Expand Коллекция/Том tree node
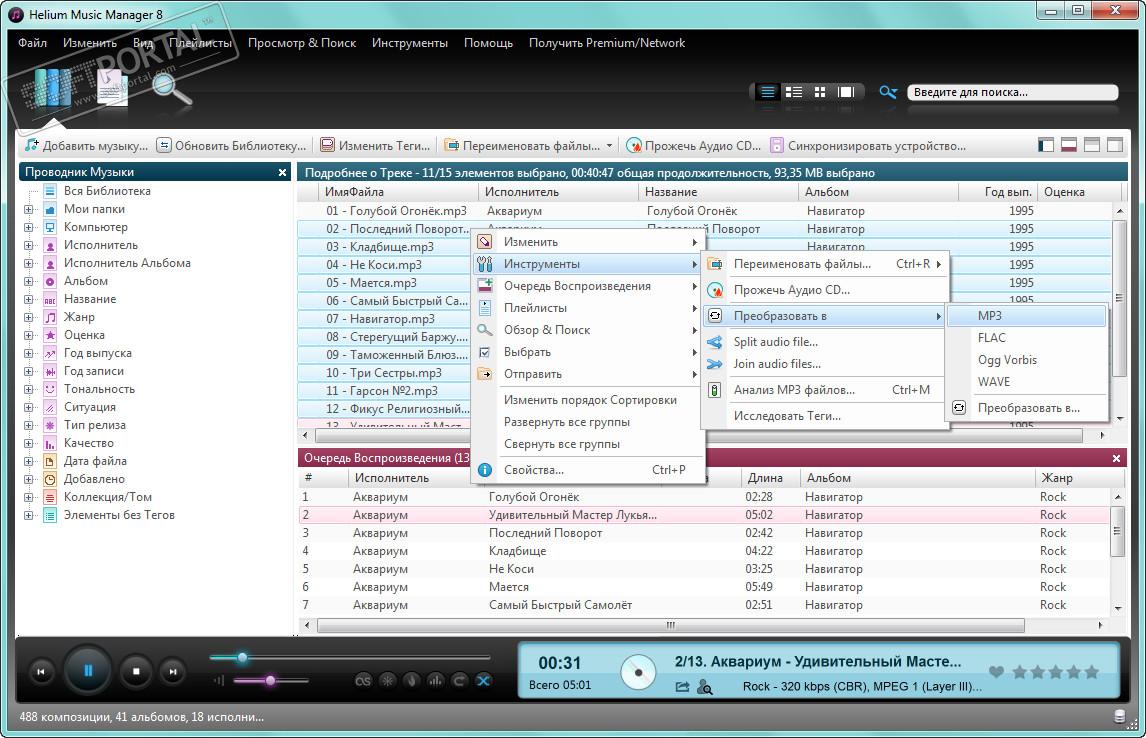 coord(29,498)
